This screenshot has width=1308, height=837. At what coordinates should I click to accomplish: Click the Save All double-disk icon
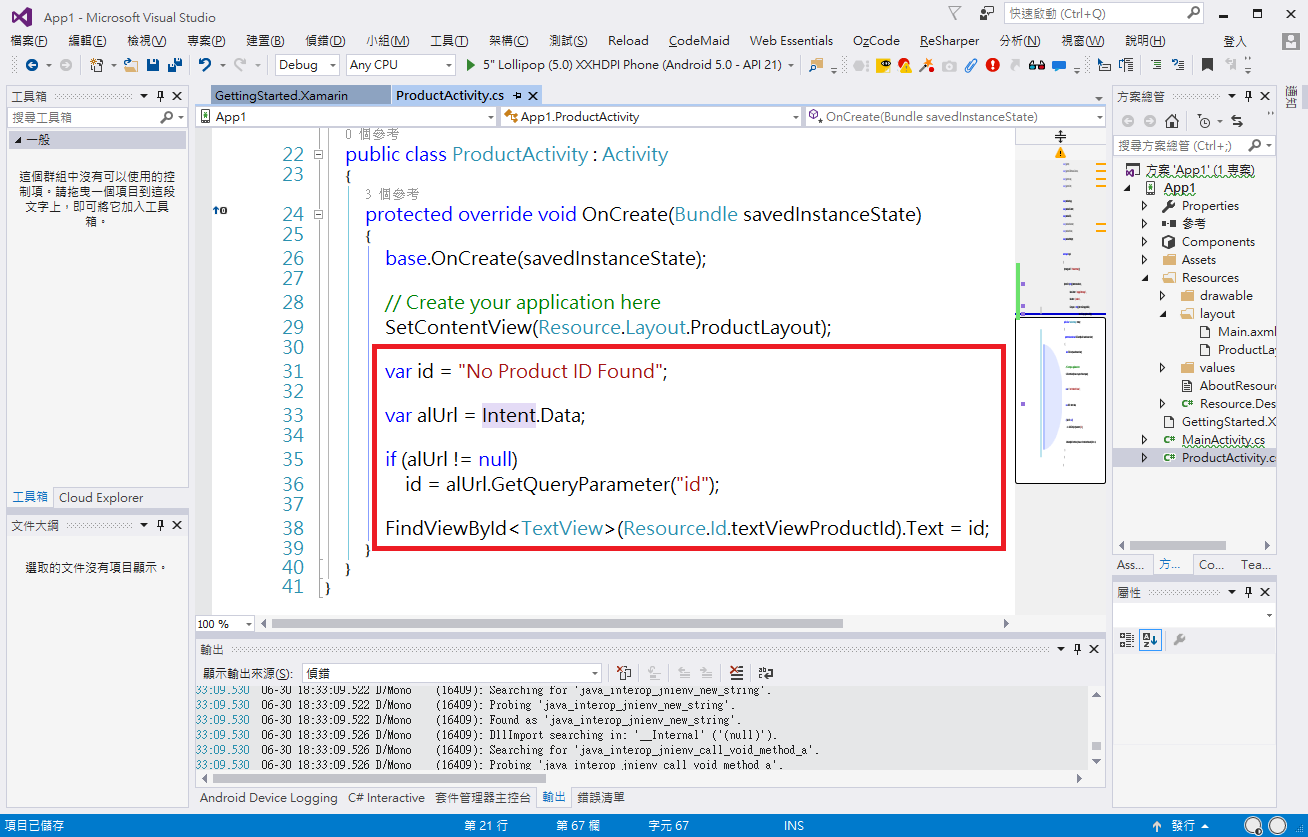pyautogui.click(x=175, y=65)
